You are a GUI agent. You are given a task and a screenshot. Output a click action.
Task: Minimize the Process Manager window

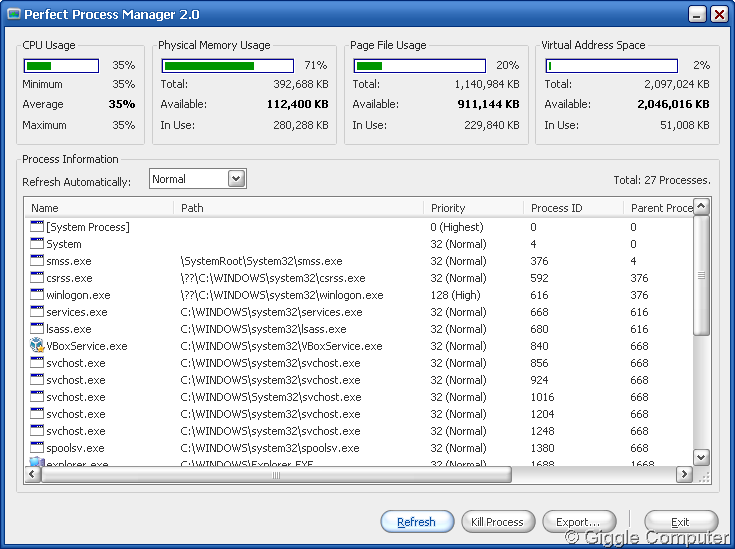point(697,14)
